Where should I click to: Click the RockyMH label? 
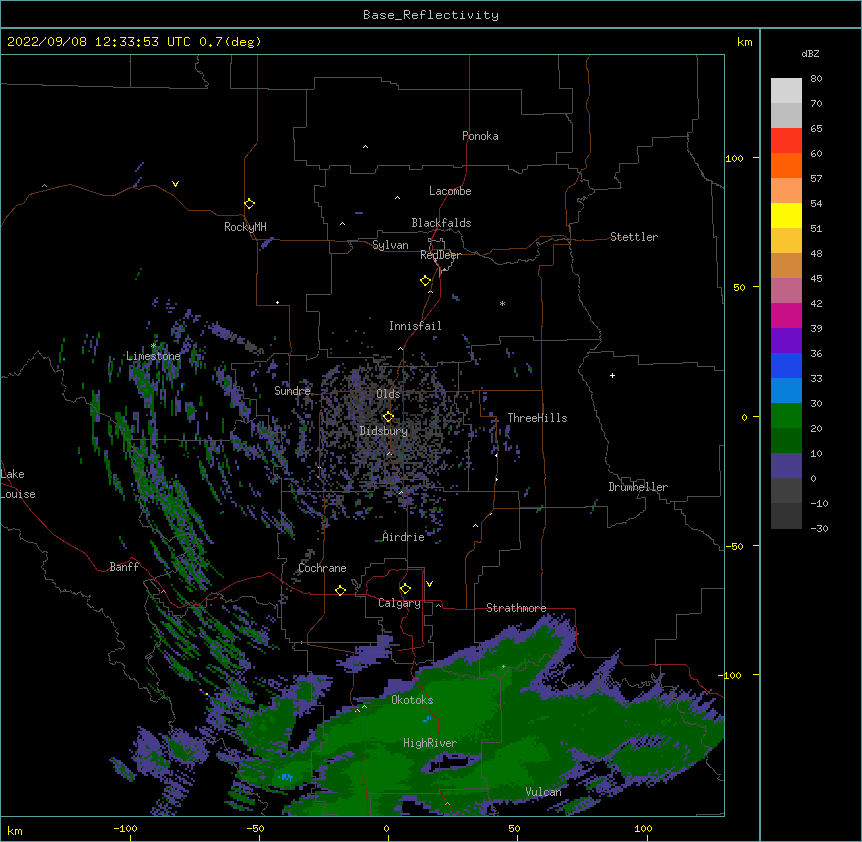245,227
